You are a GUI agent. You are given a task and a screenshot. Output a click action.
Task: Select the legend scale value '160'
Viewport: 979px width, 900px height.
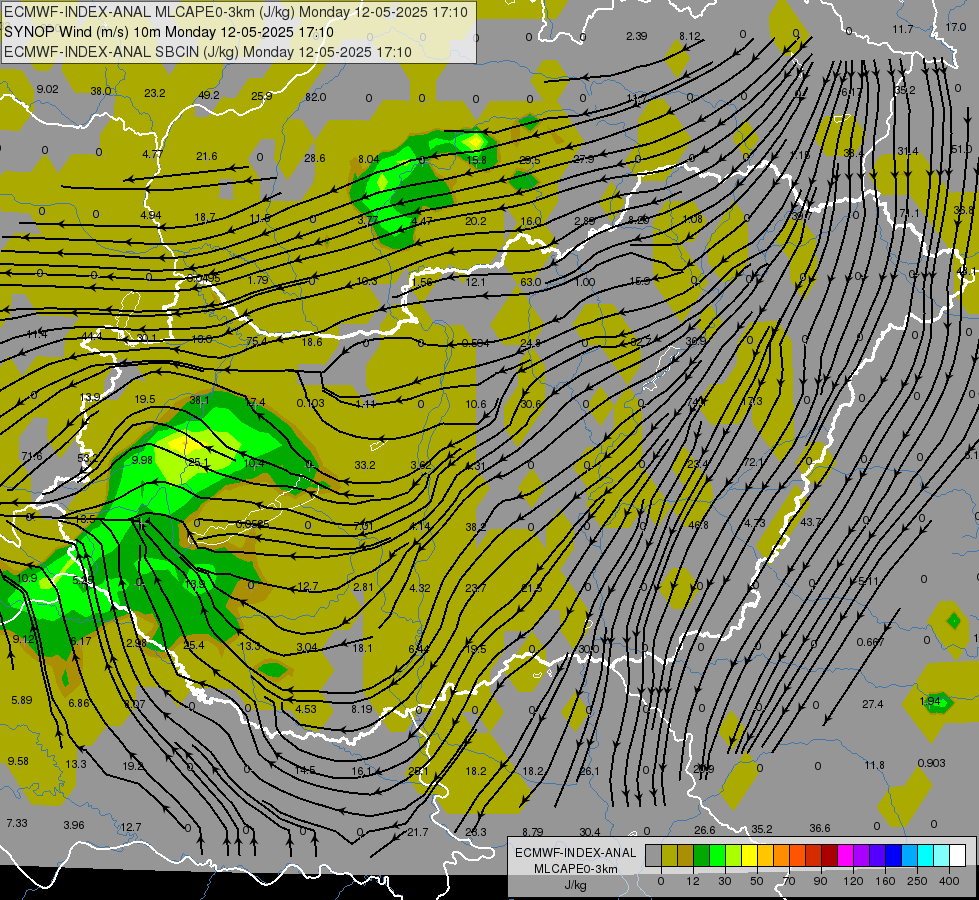[885, 881]
